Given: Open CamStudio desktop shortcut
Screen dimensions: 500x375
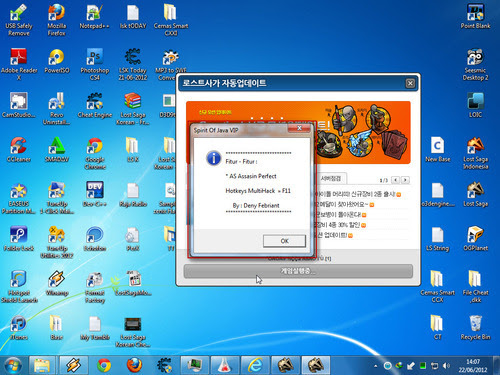Looking at the screenshot, I should 19,105.
